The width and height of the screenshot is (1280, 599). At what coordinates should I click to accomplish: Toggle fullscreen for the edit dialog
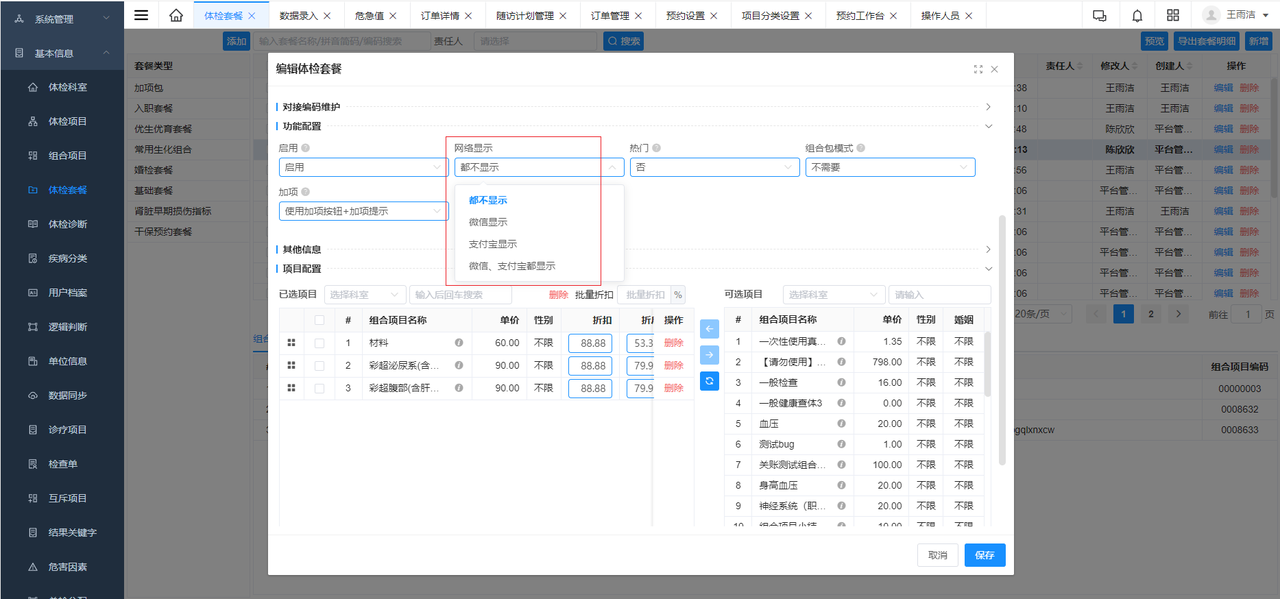977,69
